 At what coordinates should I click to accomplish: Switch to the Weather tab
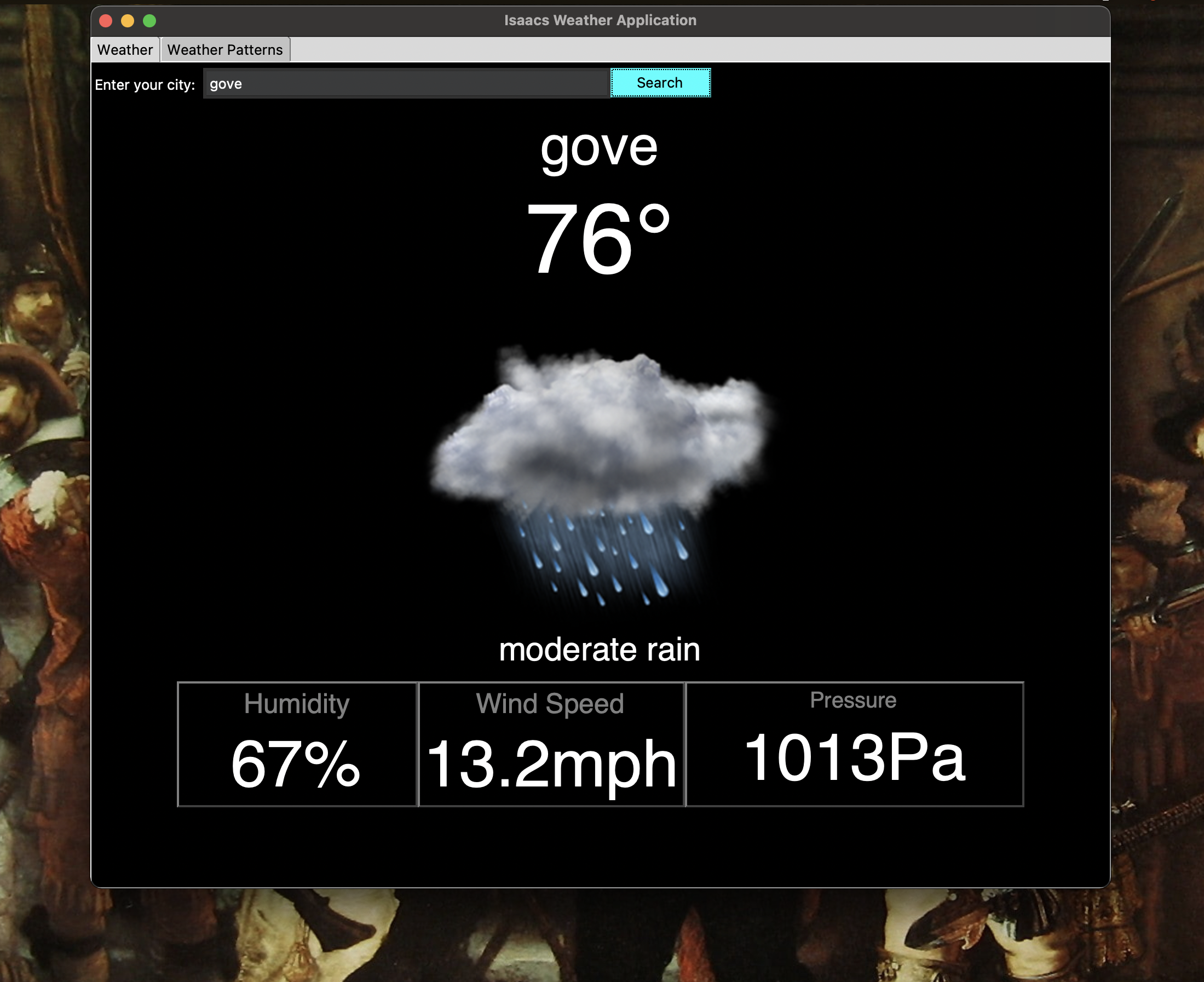(125, 50)
